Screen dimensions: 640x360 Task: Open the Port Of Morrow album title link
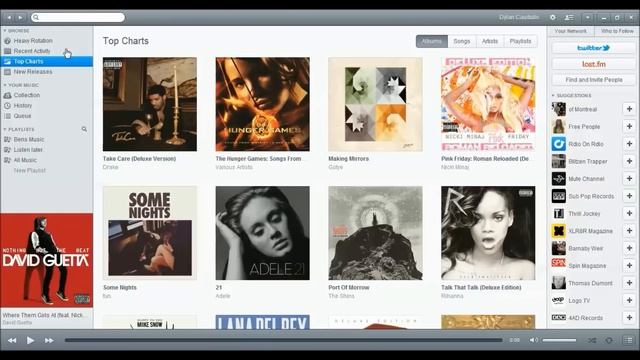pyautogui.click(x=349, y=287)
